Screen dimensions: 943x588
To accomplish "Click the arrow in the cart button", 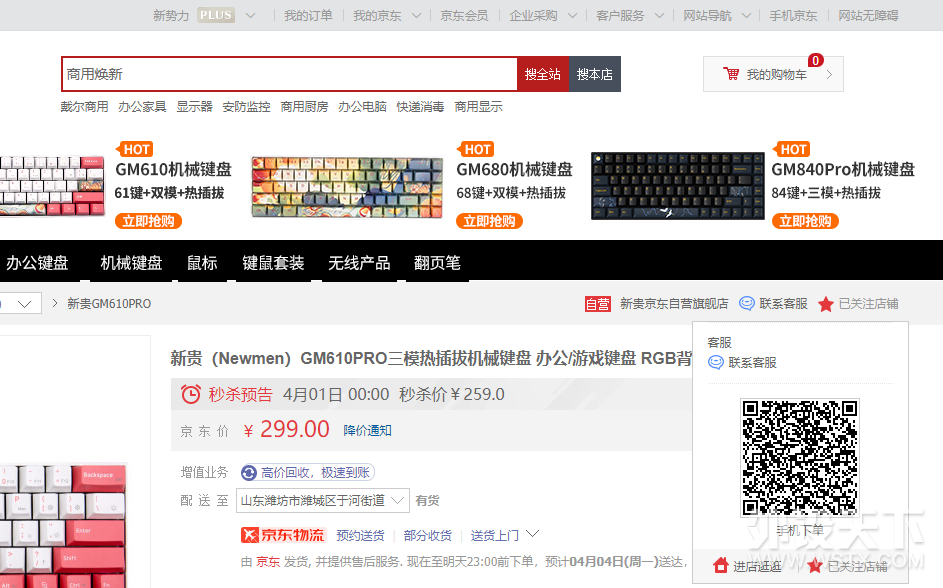I will [x=829, y=75].
